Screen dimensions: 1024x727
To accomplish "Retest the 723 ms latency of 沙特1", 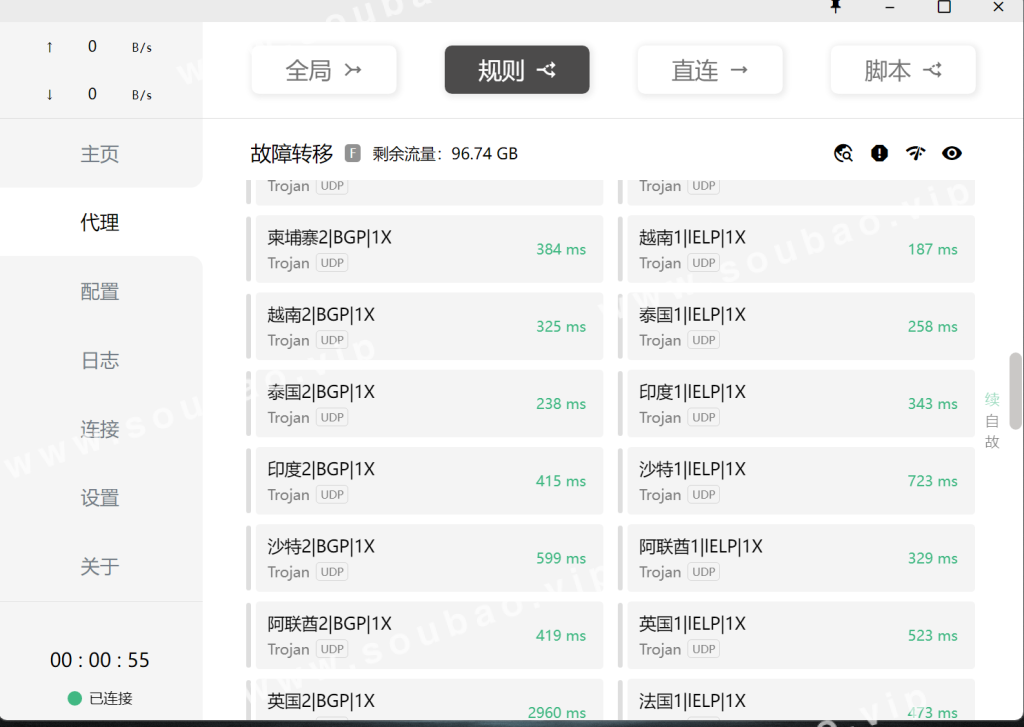I will 932,481.
